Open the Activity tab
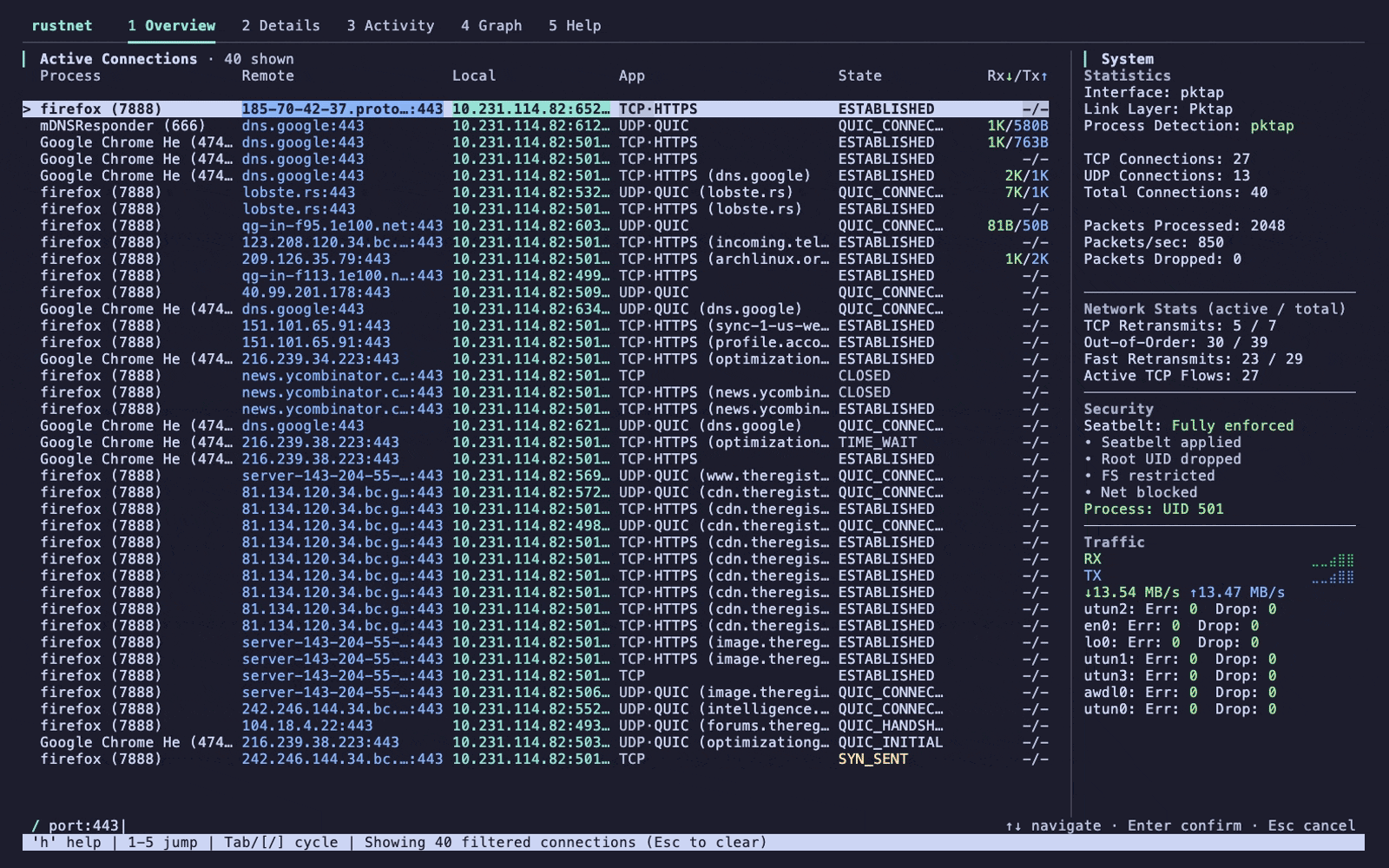1389x868 pixels. [390, 26]
